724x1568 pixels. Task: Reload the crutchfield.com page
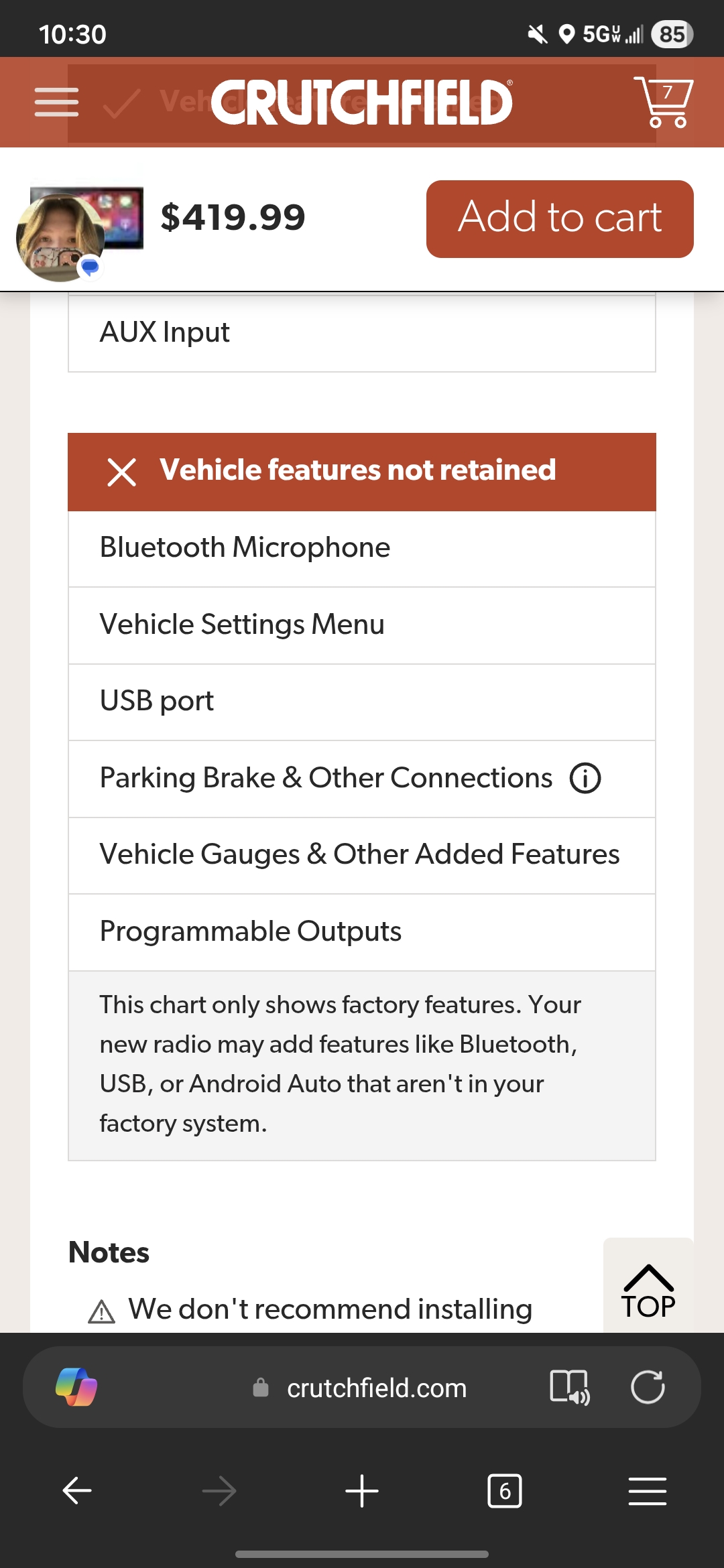648,1387
